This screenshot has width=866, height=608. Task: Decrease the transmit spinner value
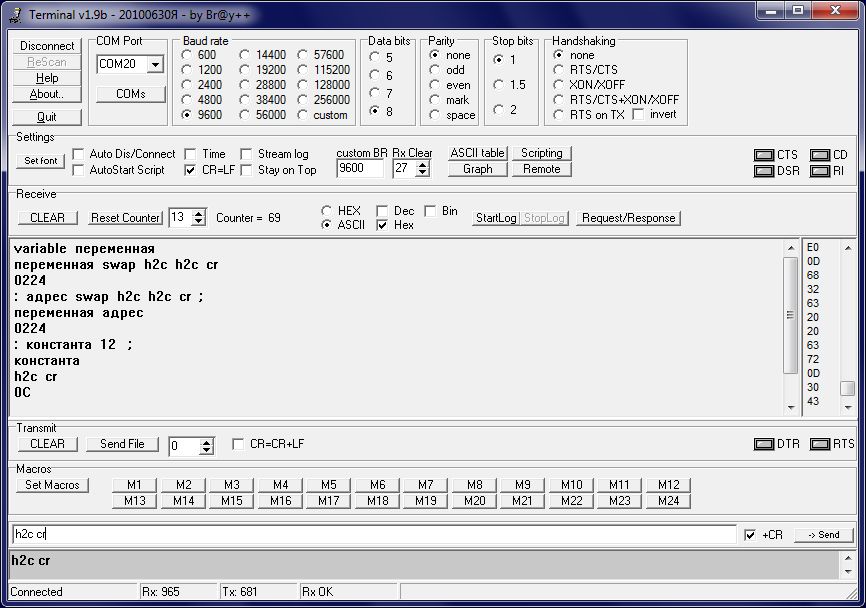[207, 450]
